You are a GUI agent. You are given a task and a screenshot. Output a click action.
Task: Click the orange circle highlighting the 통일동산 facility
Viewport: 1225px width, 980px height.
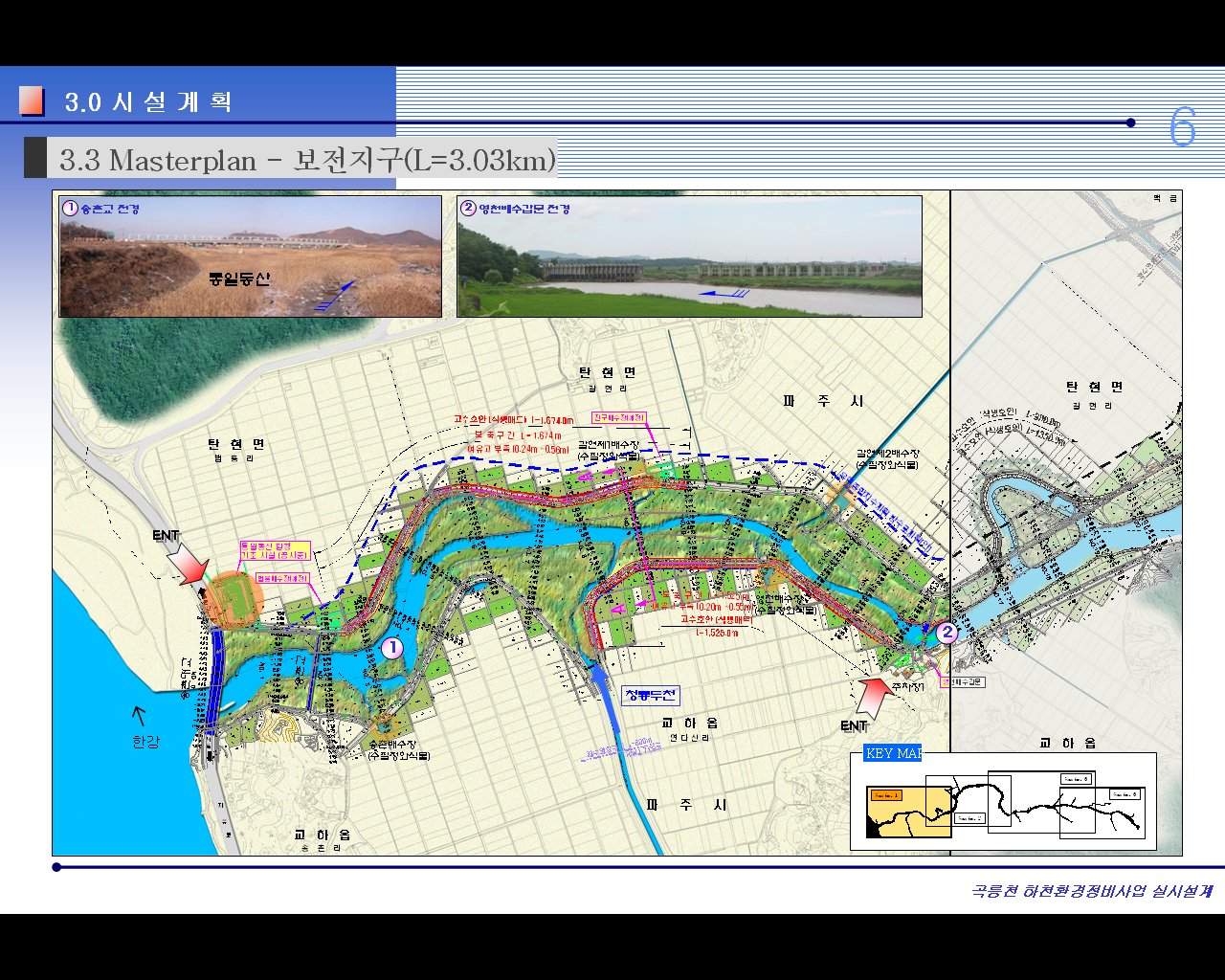click(x=233, y=599)
